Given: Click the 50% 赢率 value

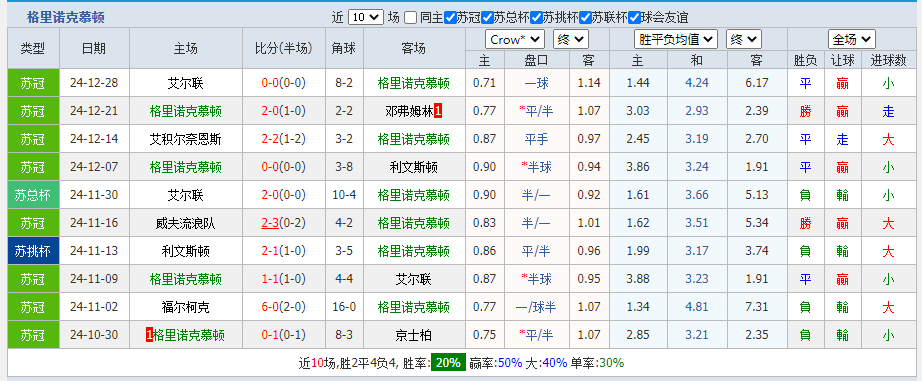Looking at the screenshot, I should click(x=510, y=363).
